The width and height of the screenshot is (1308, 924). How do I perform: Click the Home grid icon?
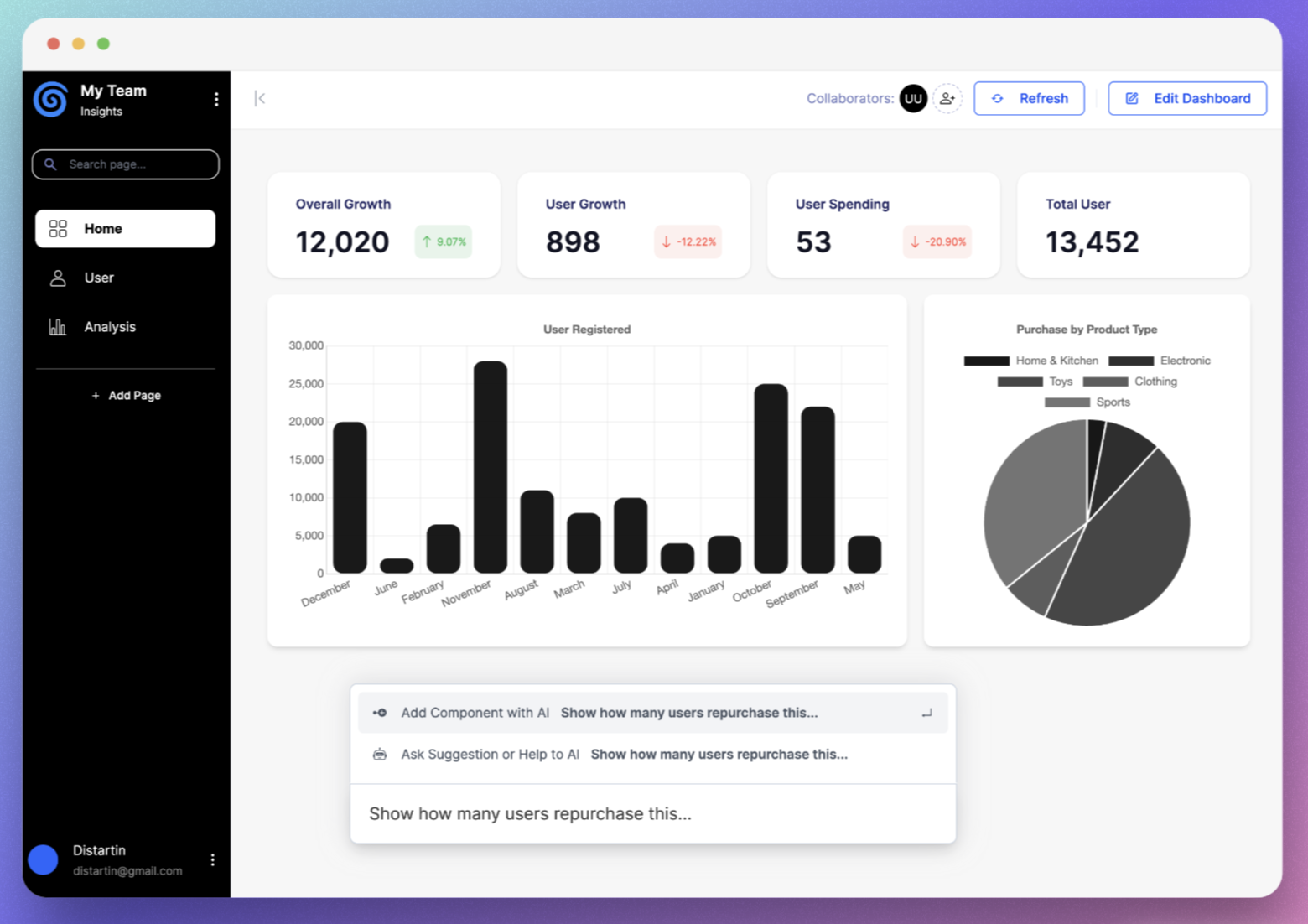pyautogui.click(x=57, y=227)
